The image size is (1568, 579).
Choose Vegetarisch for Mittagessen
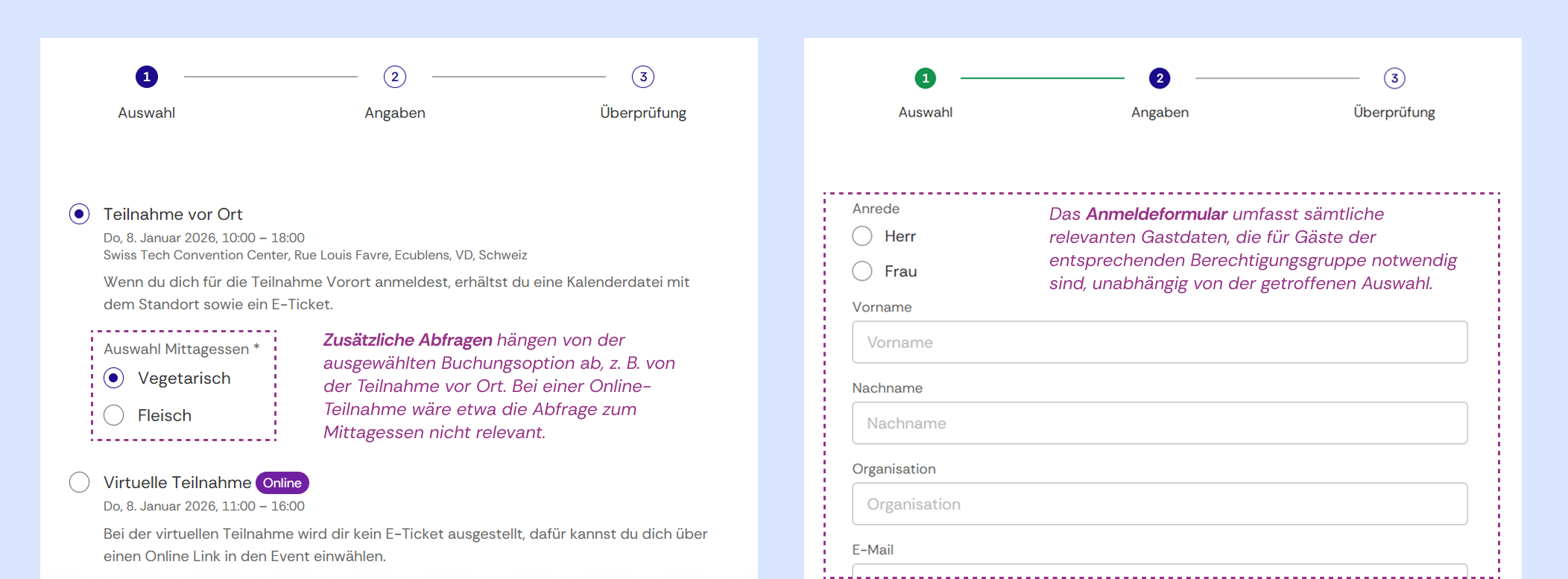[114, 378]
